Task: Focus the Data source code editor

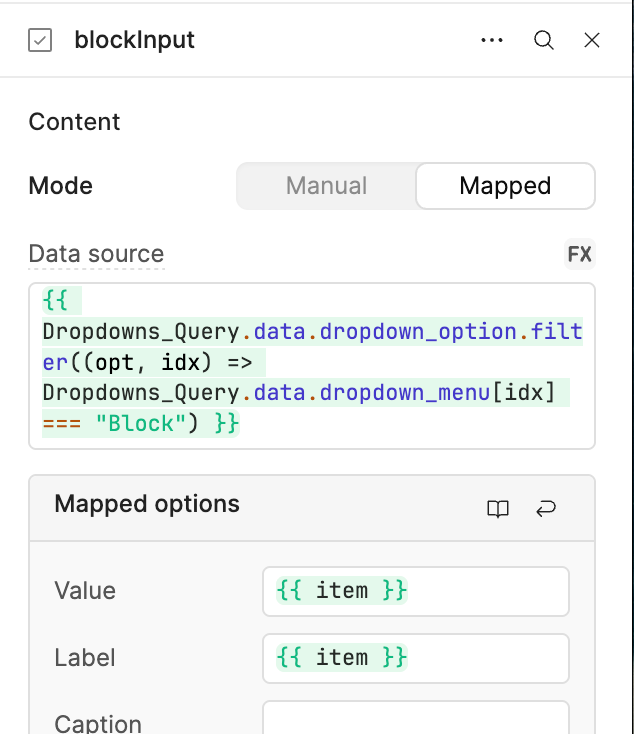Action: point(312,365)
